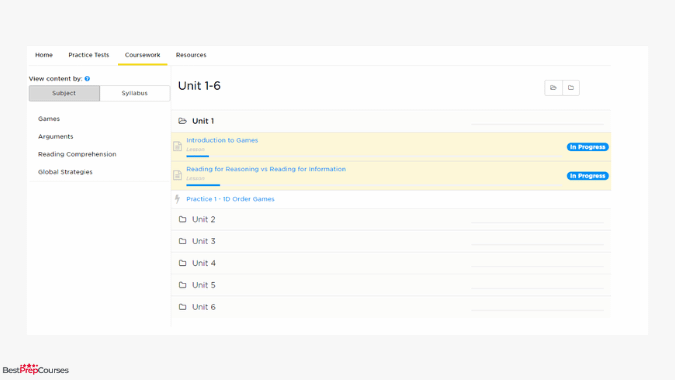Click the document icon beside Reading for Reasoning lesson
The image size is (675, 380).
[x=177, y=175]
